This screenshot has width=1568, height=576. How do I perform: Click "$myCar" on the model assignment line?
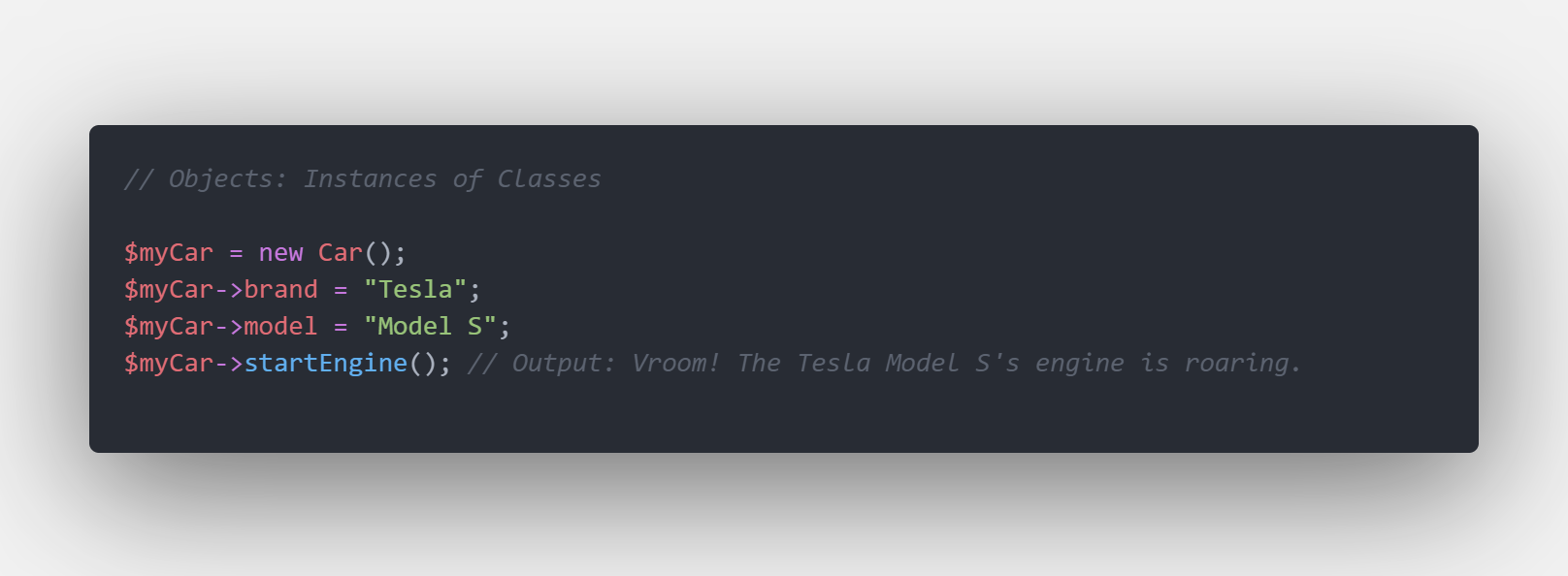coord(169,327)
